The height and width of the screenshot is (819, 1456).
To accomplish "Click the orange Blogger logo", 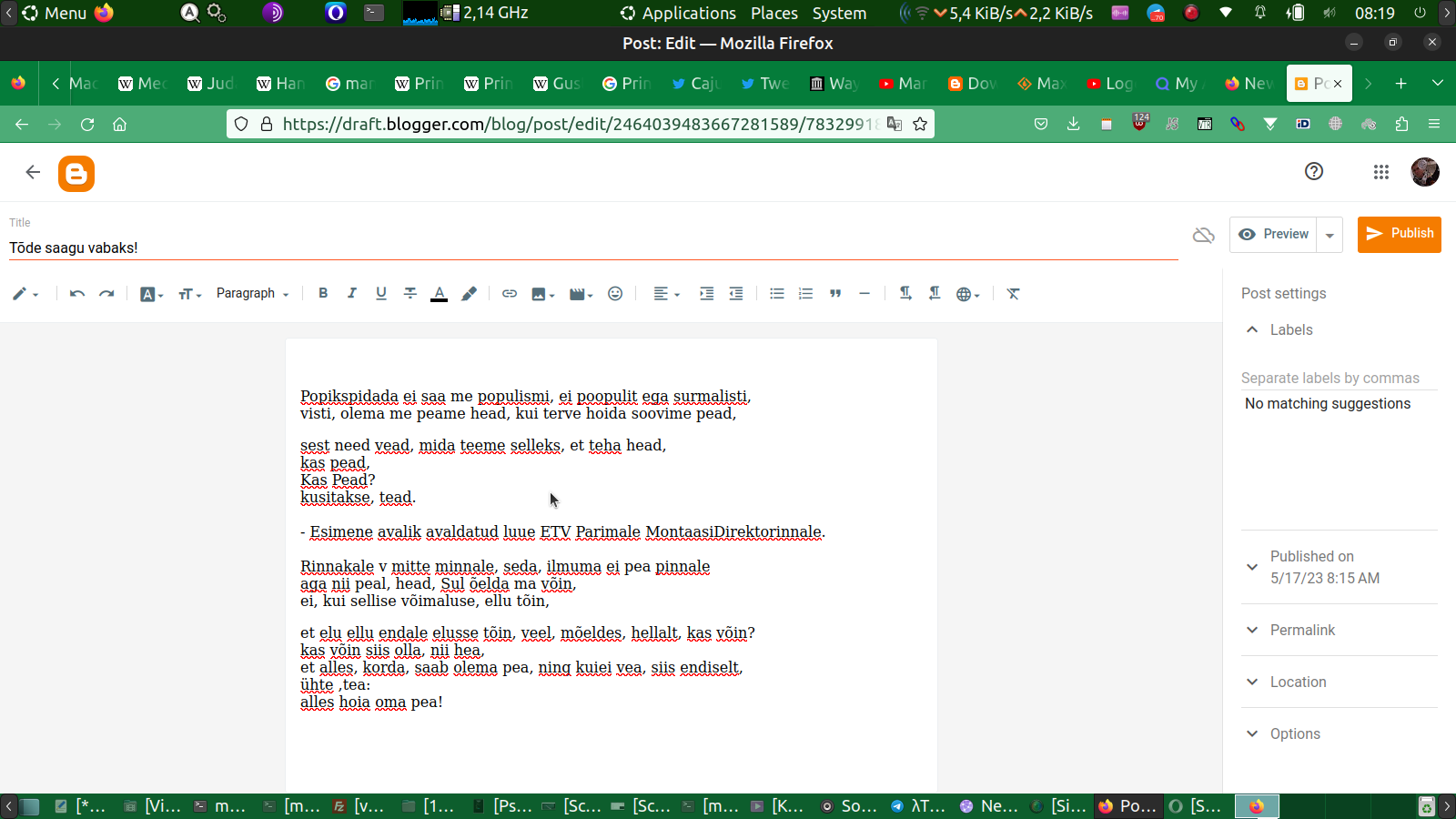I will 76,173.
